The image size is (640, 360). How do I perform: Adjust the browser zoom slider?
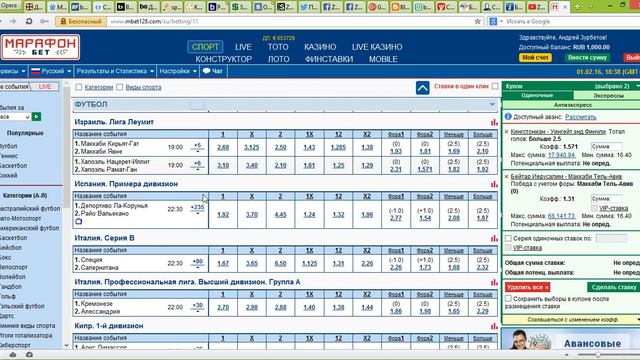[598, 355]
